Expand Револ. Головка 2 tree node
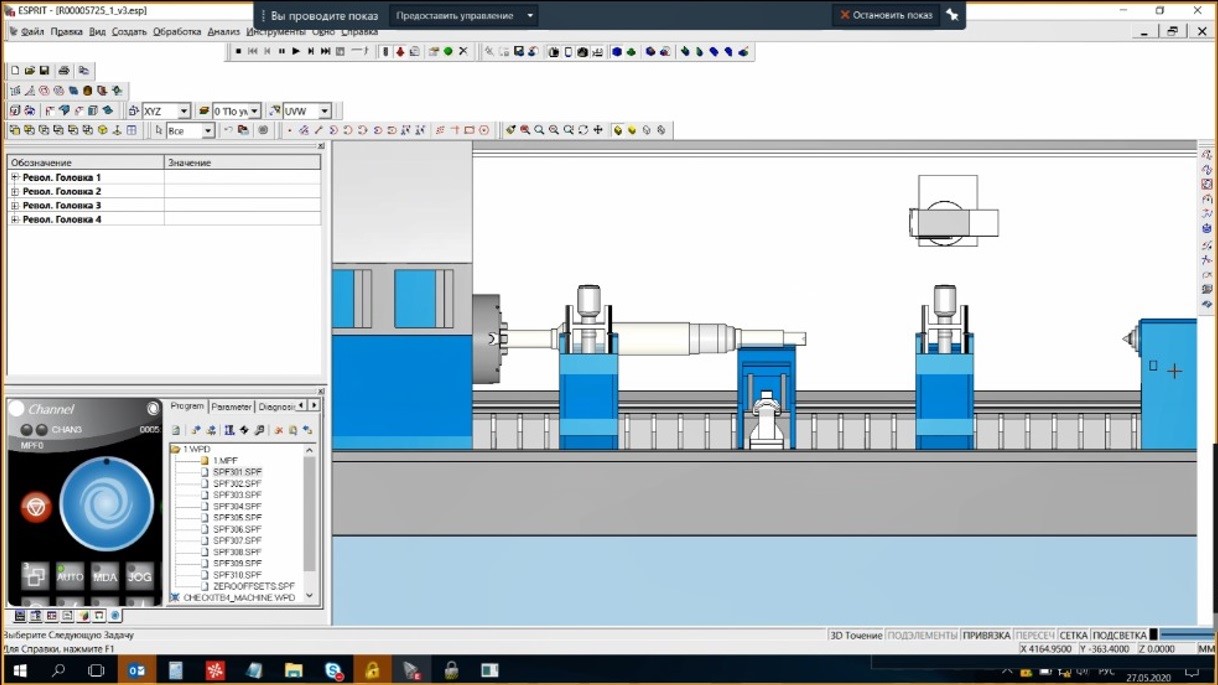 pos(15,191)
